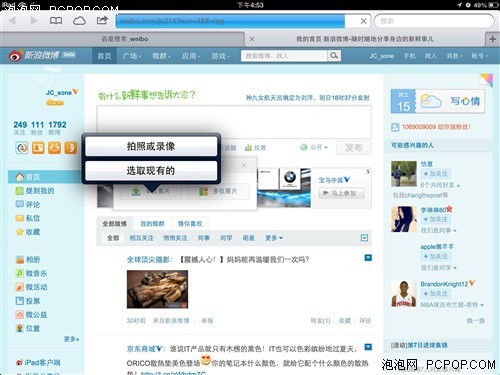The height and width of the screenshot is (375, 500).
Task: Select 拍照或录像 from the popup menu
Action: (x=151, y=146)
